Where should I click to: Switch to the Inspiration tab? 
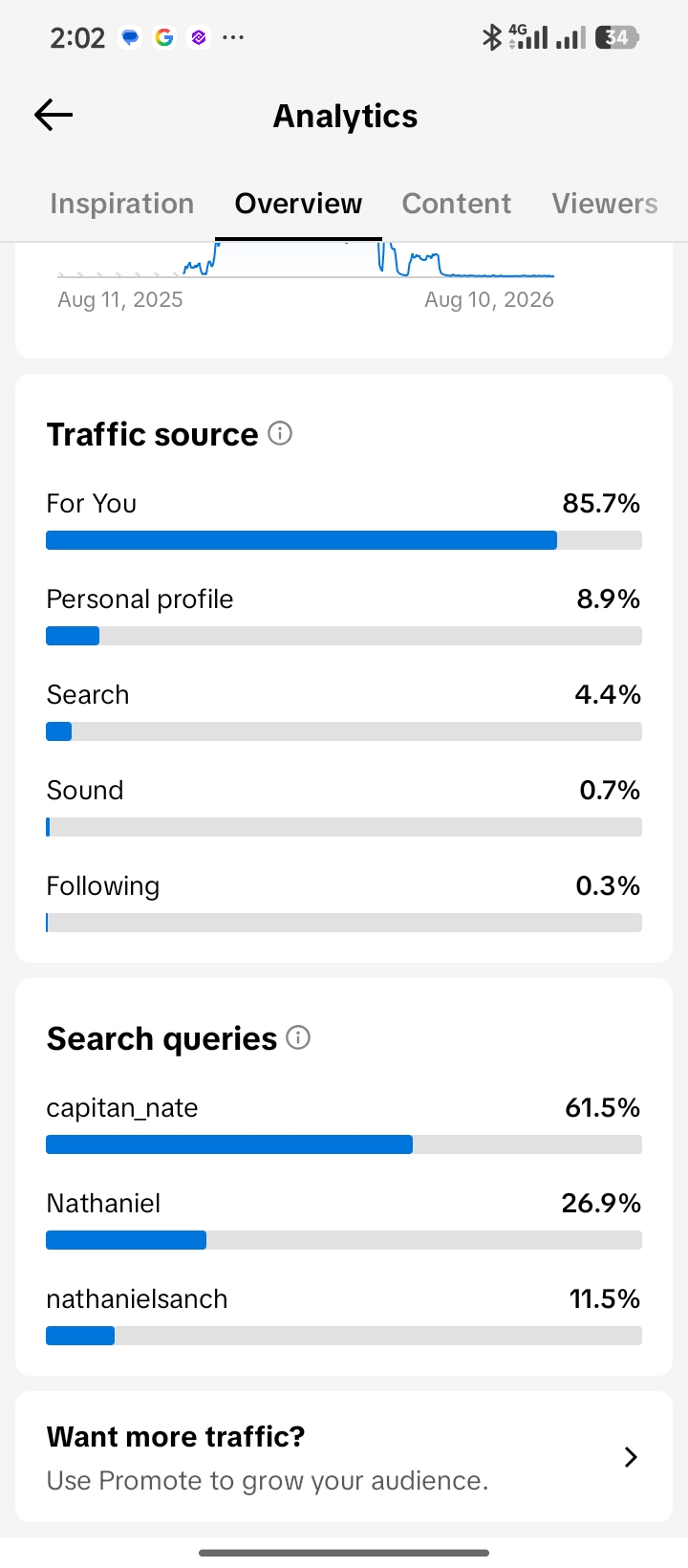tap(122, 204)
